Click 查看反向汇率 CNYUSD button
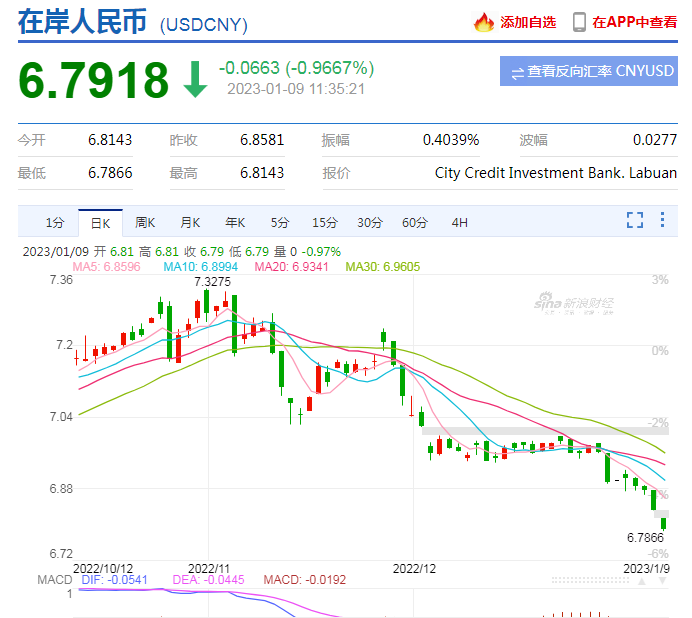The image size is (692, 618). point(589,71)
